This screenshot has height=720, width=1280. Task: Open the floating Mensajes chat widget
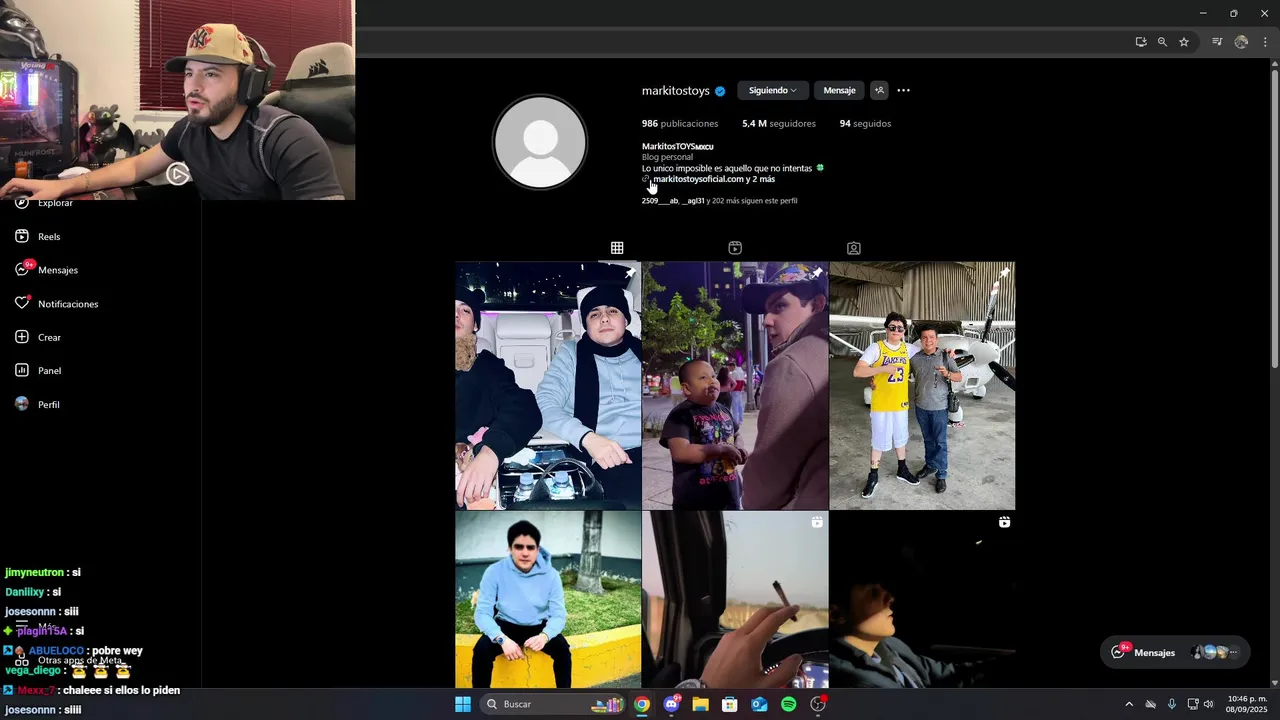(1175, 652)
